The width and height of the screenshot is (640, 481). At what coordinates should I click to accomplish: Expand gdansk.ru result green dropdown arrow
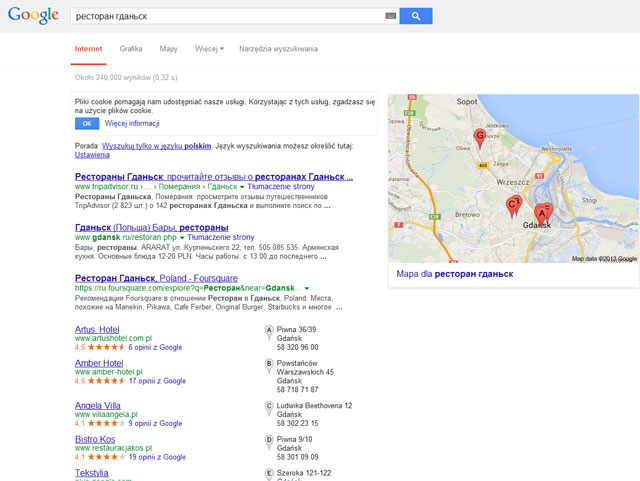[x=182, y=238]
